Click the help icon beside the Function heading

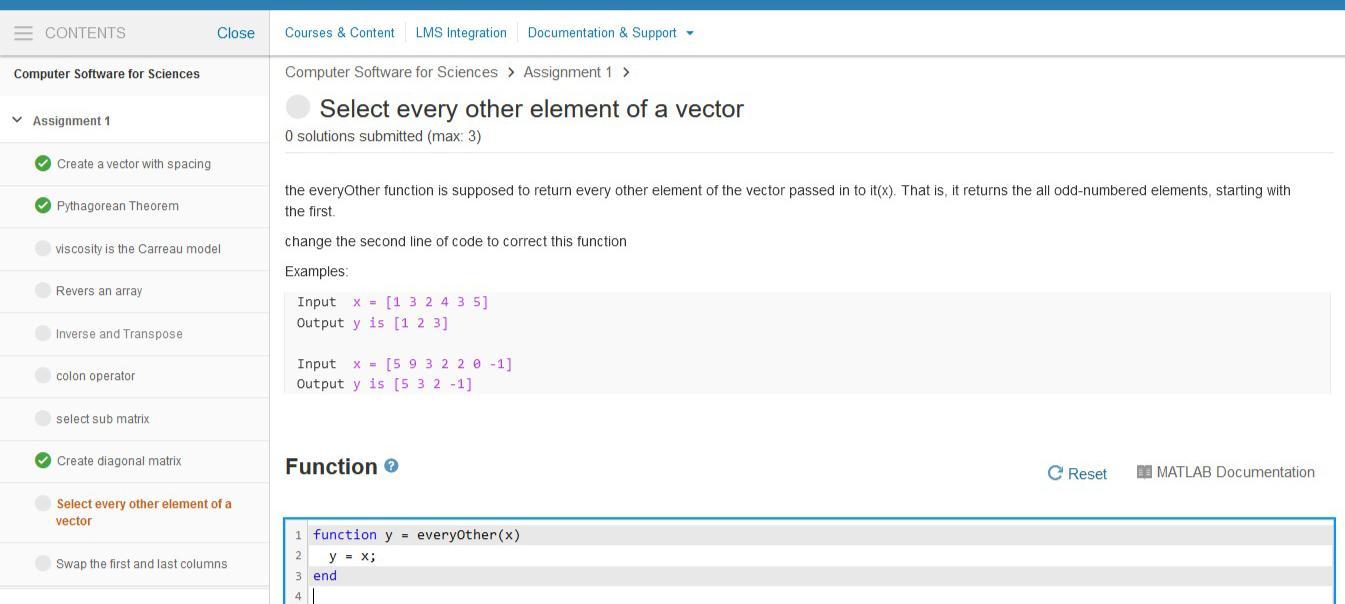click(x=390, y=465)
